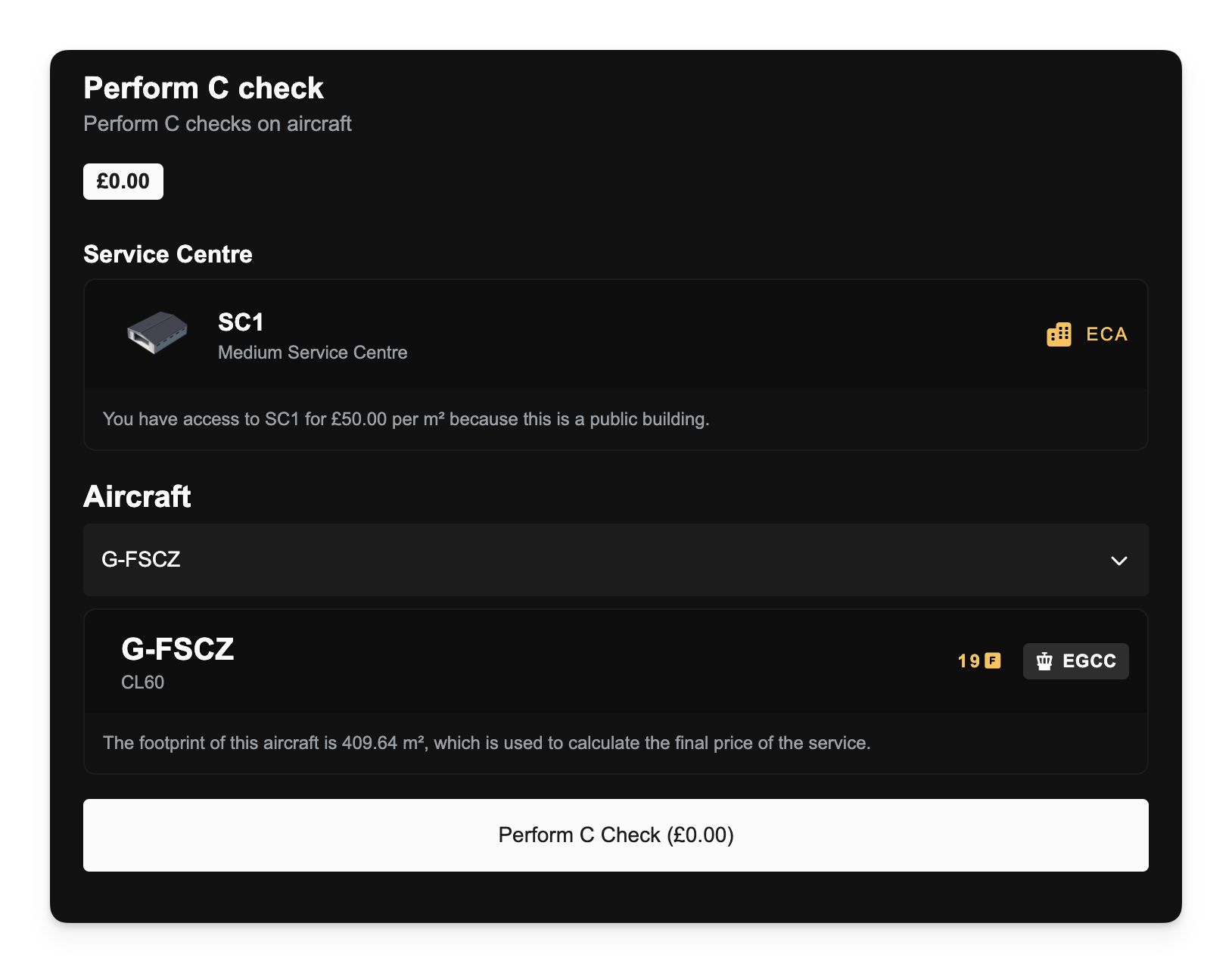This screenshot has height=973, width=1232.
Task: Click the SC1 service centre building thumbnail
Action: click(157, 333)
